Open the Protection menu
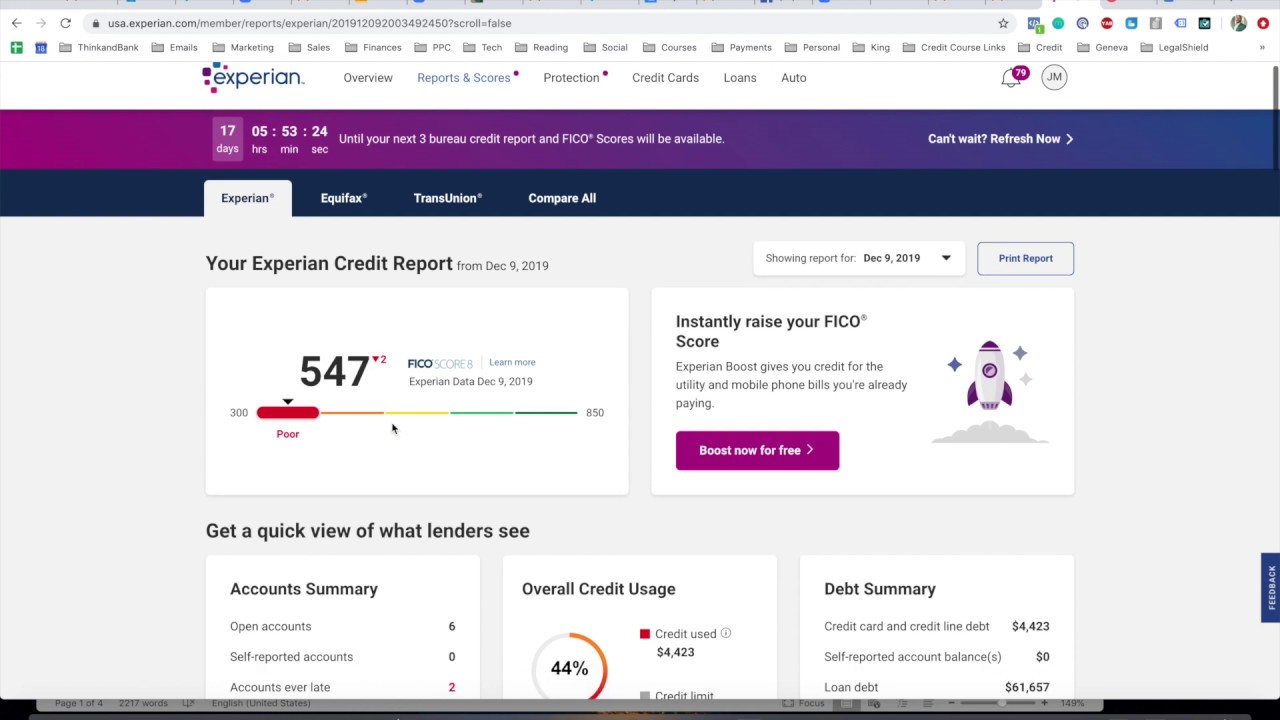 (571, 78)
